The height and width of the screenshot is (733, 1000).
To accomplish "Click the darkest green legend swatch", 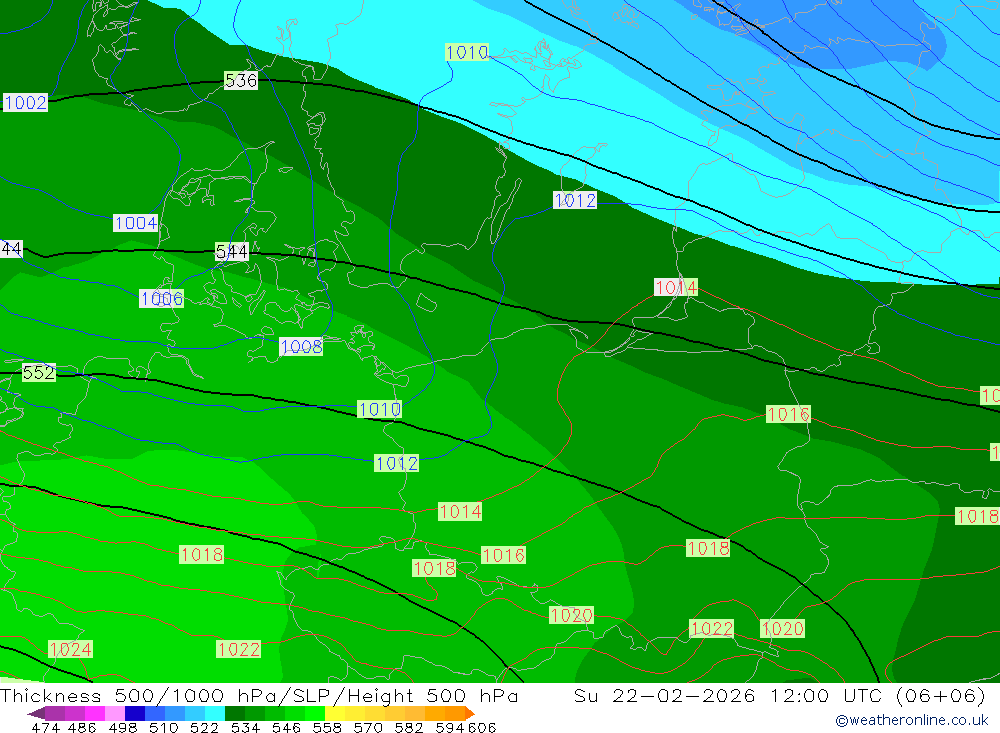I will coord(235,713).
